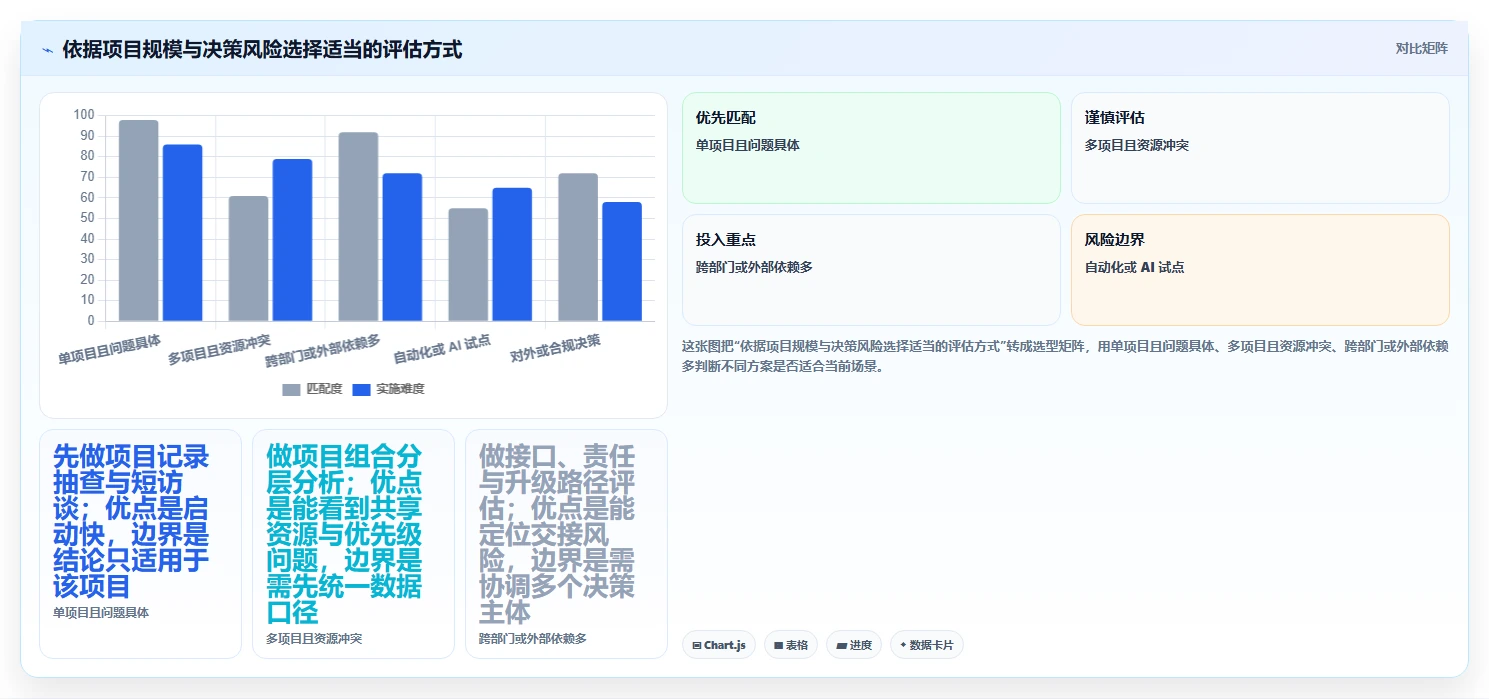Click the teal card 做项目组合分层分析

(353, 544)
